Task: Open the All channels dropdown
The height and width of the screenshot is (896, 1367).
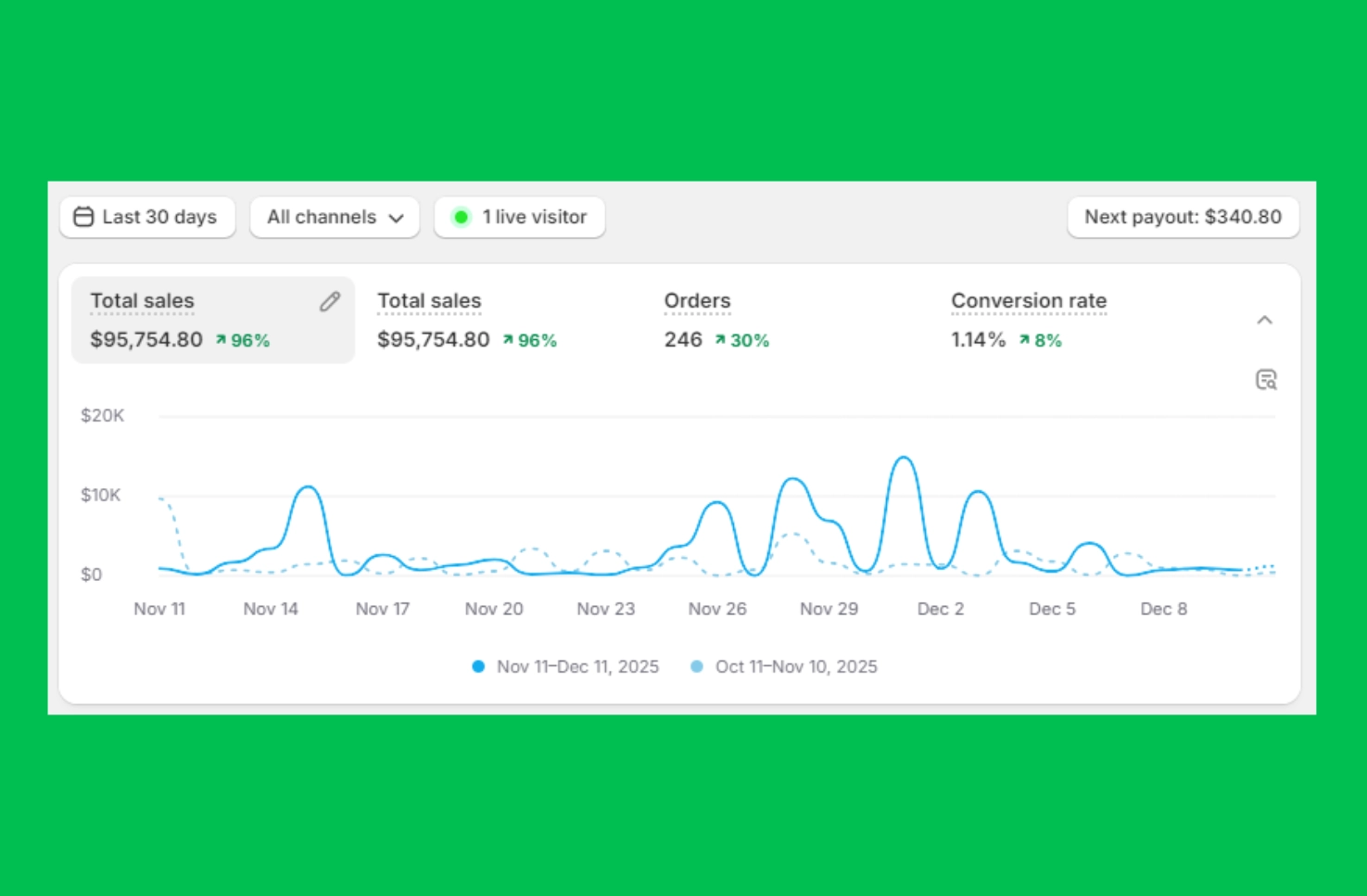Action: point(335,217)
